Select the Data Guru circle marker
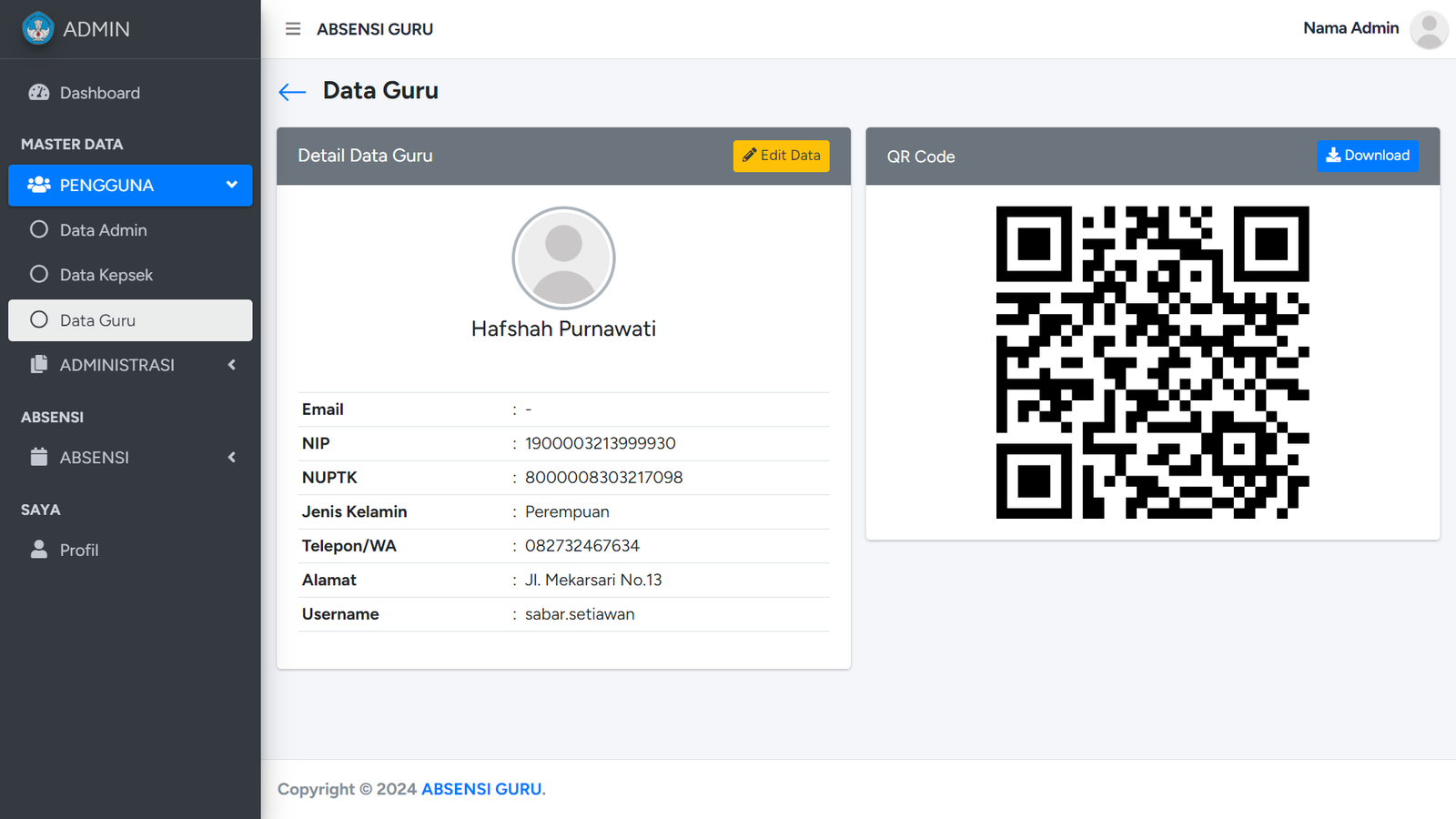Screen dimensions: 1456x819 [x=39, y=320]
